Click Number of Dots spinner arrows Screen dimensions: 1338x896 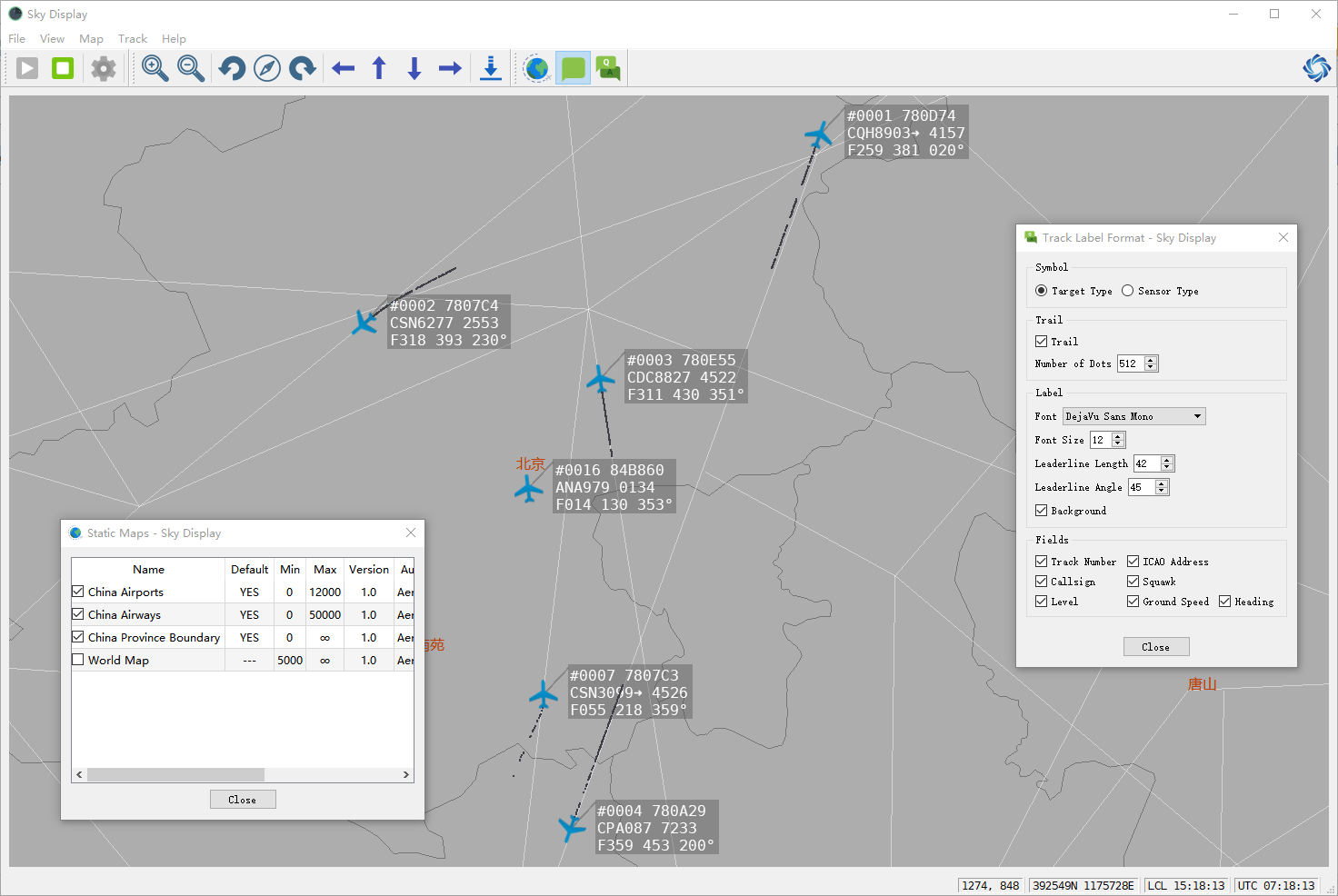[x=1151, y=363]
